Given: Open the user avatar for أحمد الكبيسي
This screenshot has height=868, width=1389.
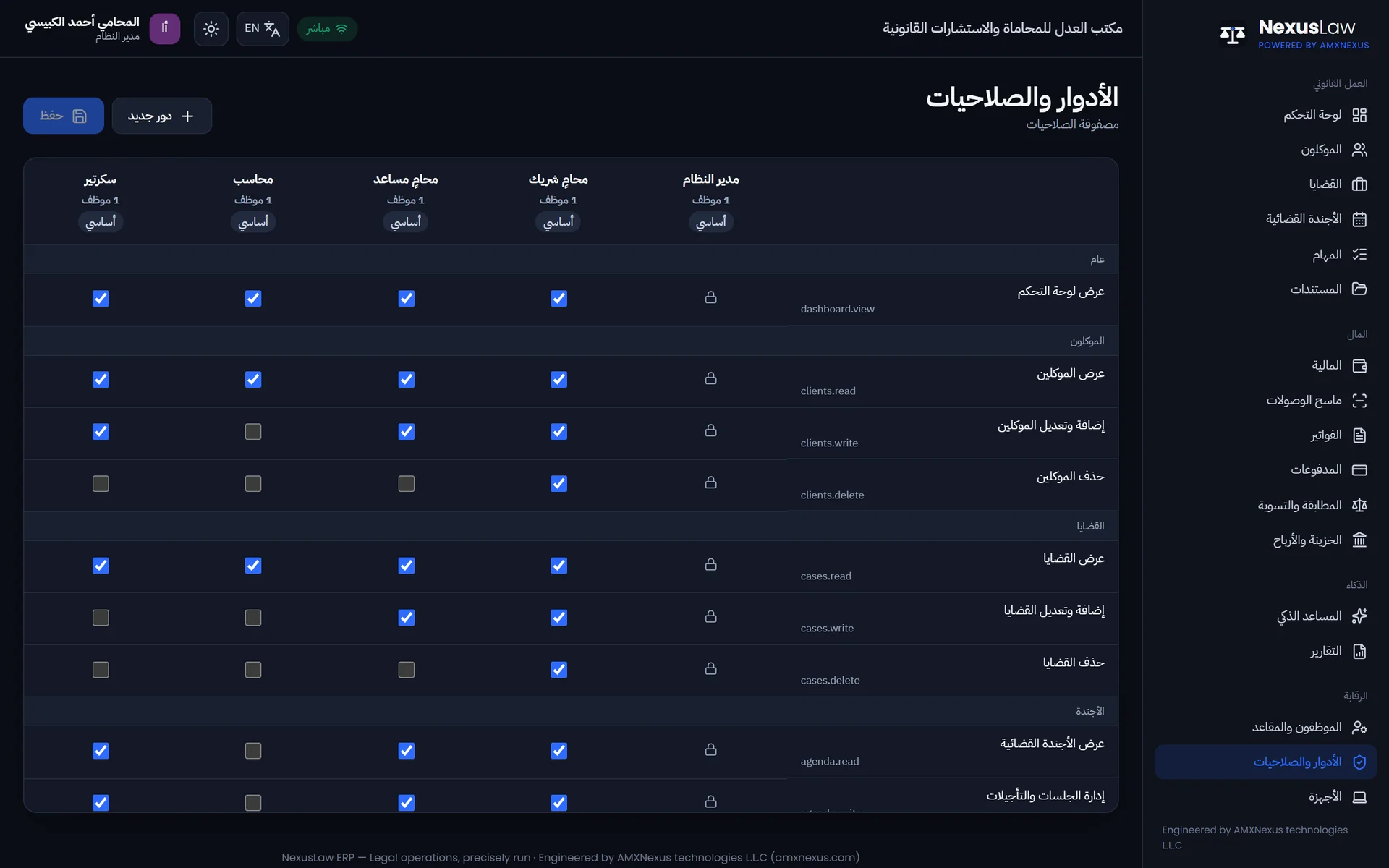Looking at the screenshot, I should point(164,29).
